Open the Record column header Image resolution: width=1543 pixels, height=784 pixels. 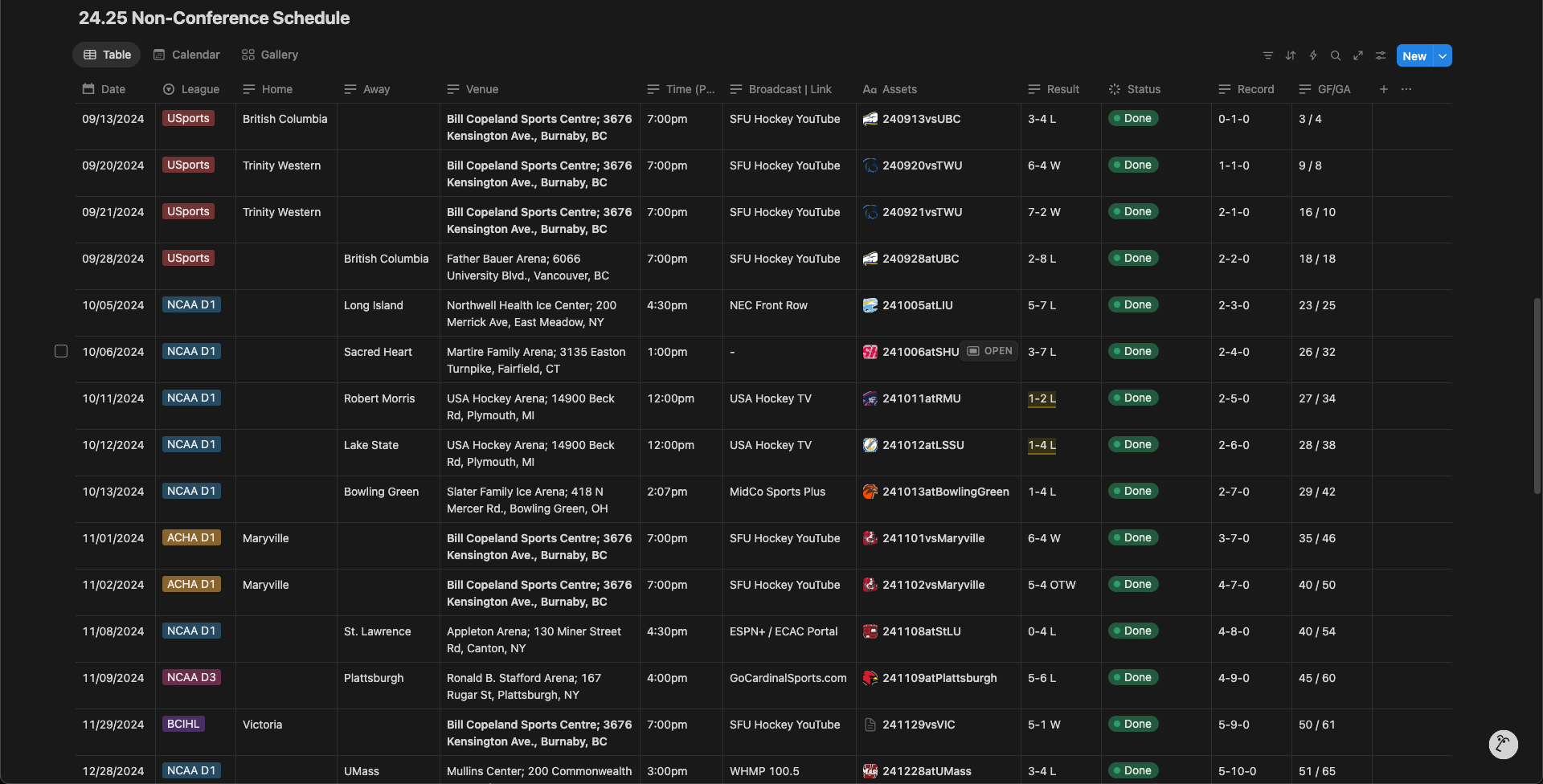pyautogui.click(x=1251, y=89)
